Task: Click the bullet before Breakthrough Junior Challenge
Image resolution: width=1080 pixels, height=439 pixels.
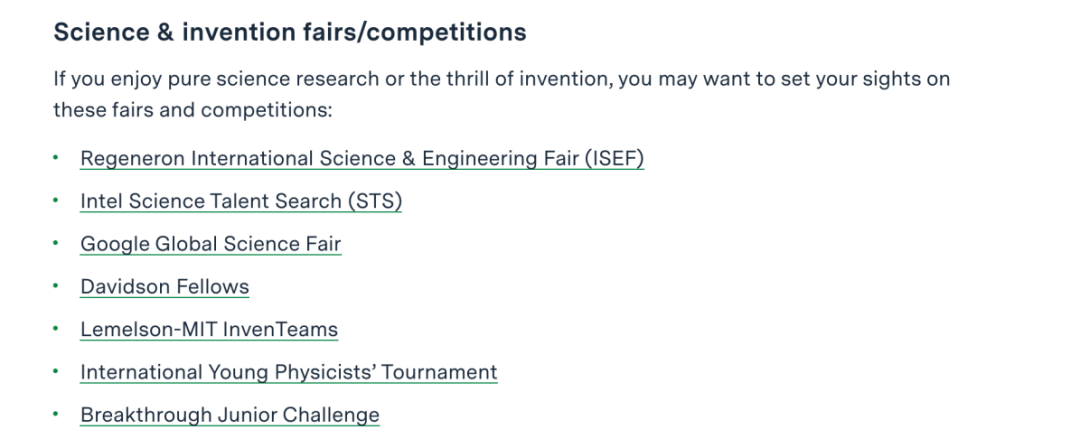Action: click(57, 414)
